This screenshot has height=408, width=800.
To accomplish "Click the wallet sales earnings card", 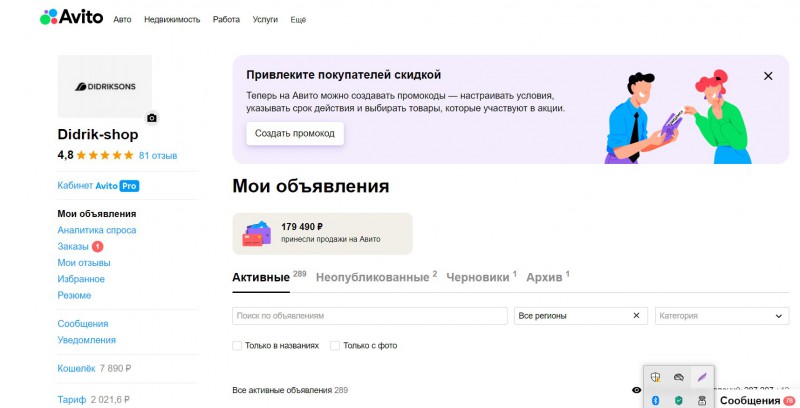I will [x=322, y=234].
